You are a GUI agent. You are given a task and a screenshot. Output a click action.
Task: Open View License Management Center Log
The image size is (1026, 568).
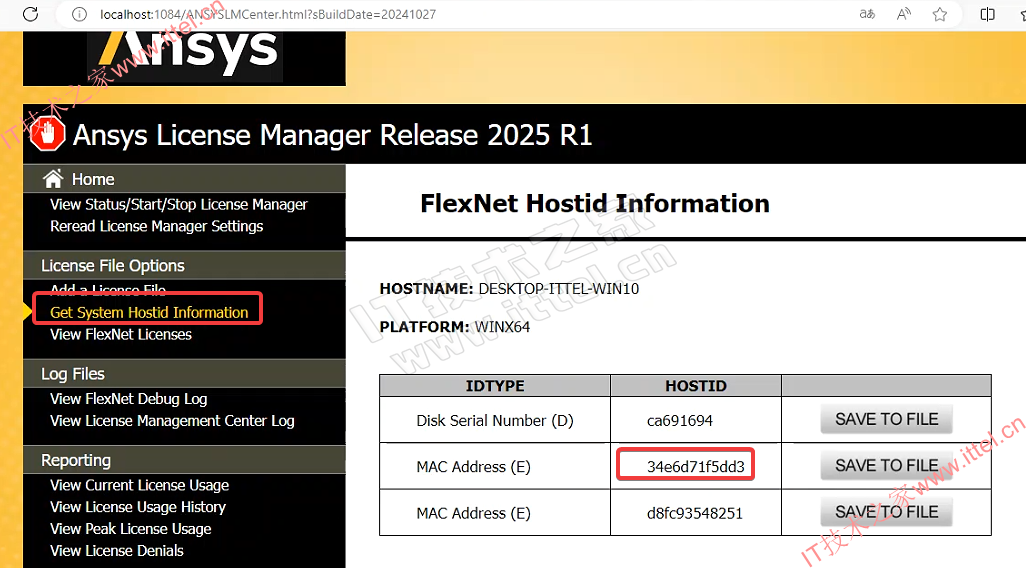(x=172, y=421)
